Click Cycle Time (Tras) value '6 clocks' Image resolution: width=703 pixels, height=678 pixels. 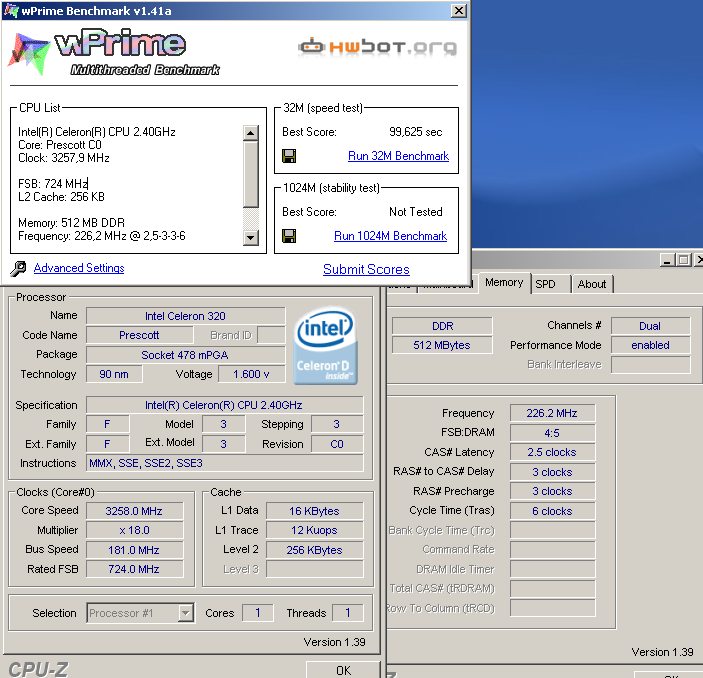click(x=552, y=511)
